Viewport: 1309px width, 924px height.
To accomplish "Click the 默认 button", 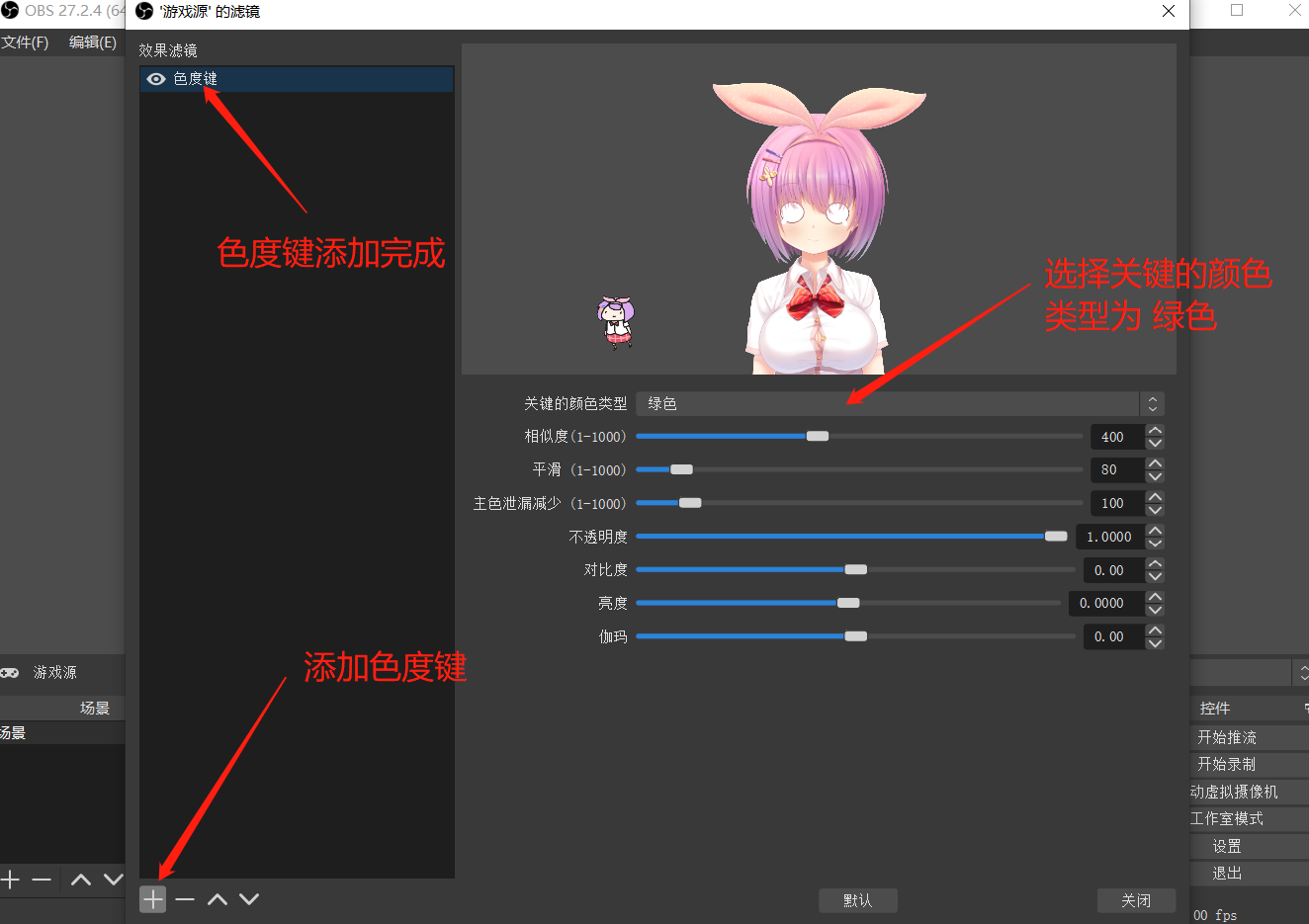I will click(x=857, y=900).
